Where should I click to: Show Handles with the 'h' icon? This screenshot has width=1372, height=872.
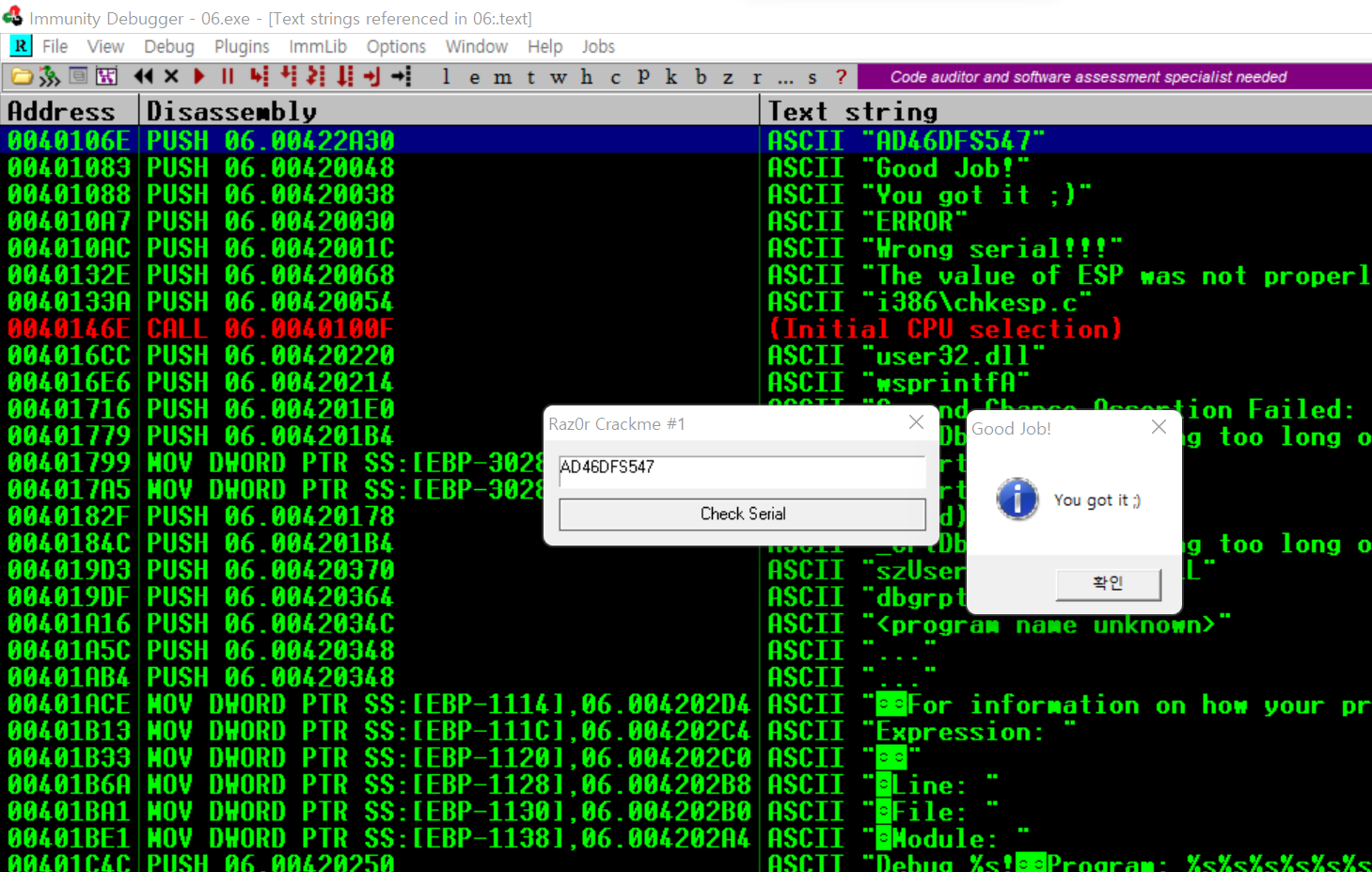[587, 77]
